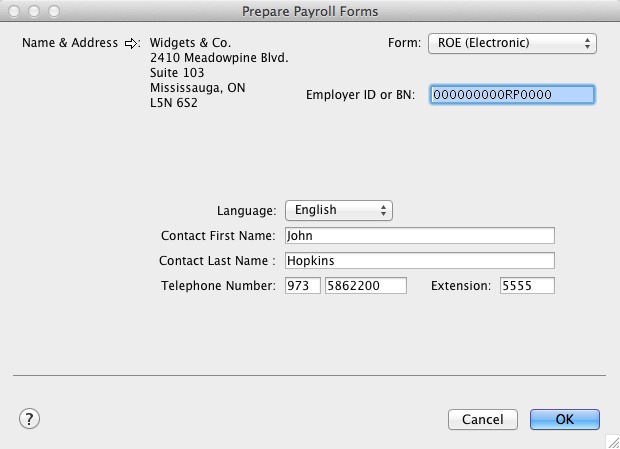Viewport: 620px width, 449px height.
Task: Click the arrow icon beside Name & Address
Action: (x=134, y=44)
